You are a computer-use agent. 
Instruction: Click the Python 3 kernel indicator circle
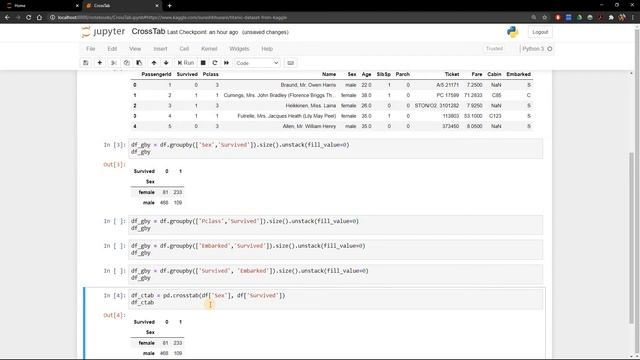pyautogui.click(x=550, y=49)
